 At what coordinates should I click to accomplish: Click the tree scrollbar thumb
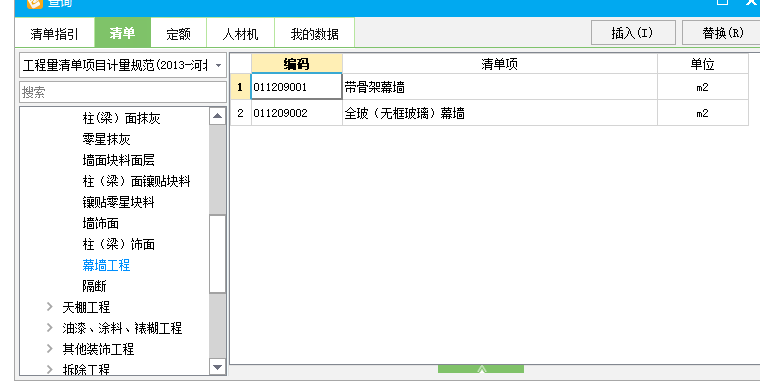218,254
